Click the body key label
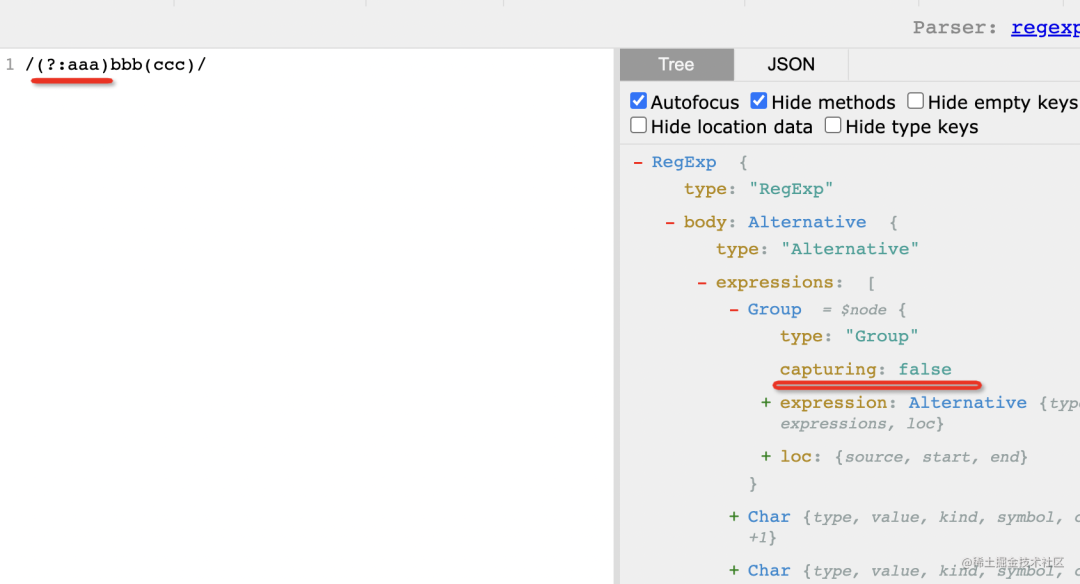The height and width of the screenshot is (584, 1080). point(705,222)
